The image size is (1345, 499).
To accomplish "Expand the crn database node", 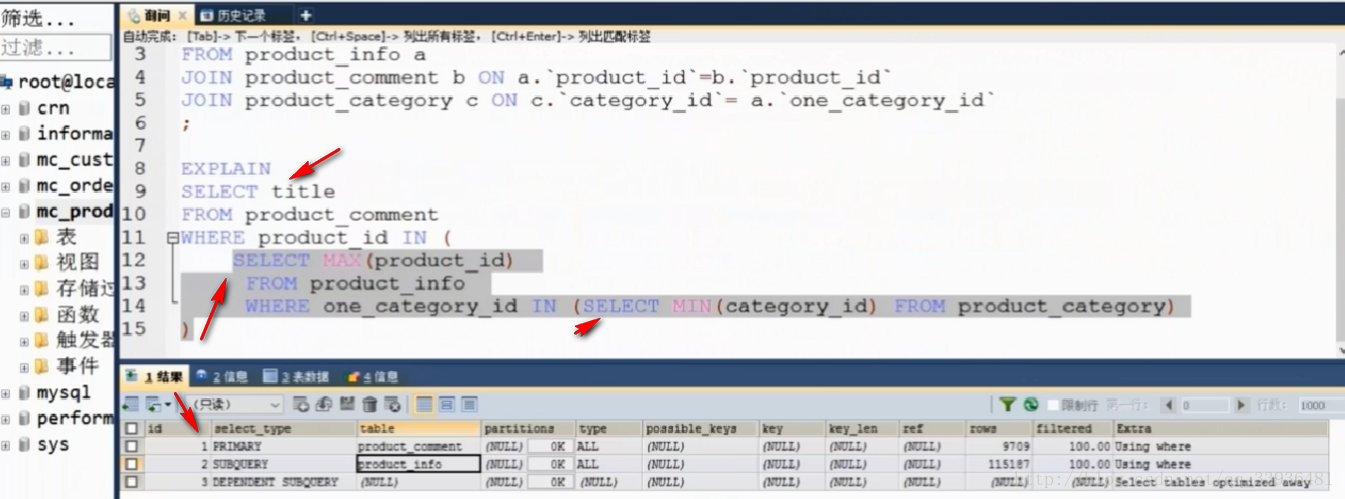I will pyautogui.click(x=6, y=108).
